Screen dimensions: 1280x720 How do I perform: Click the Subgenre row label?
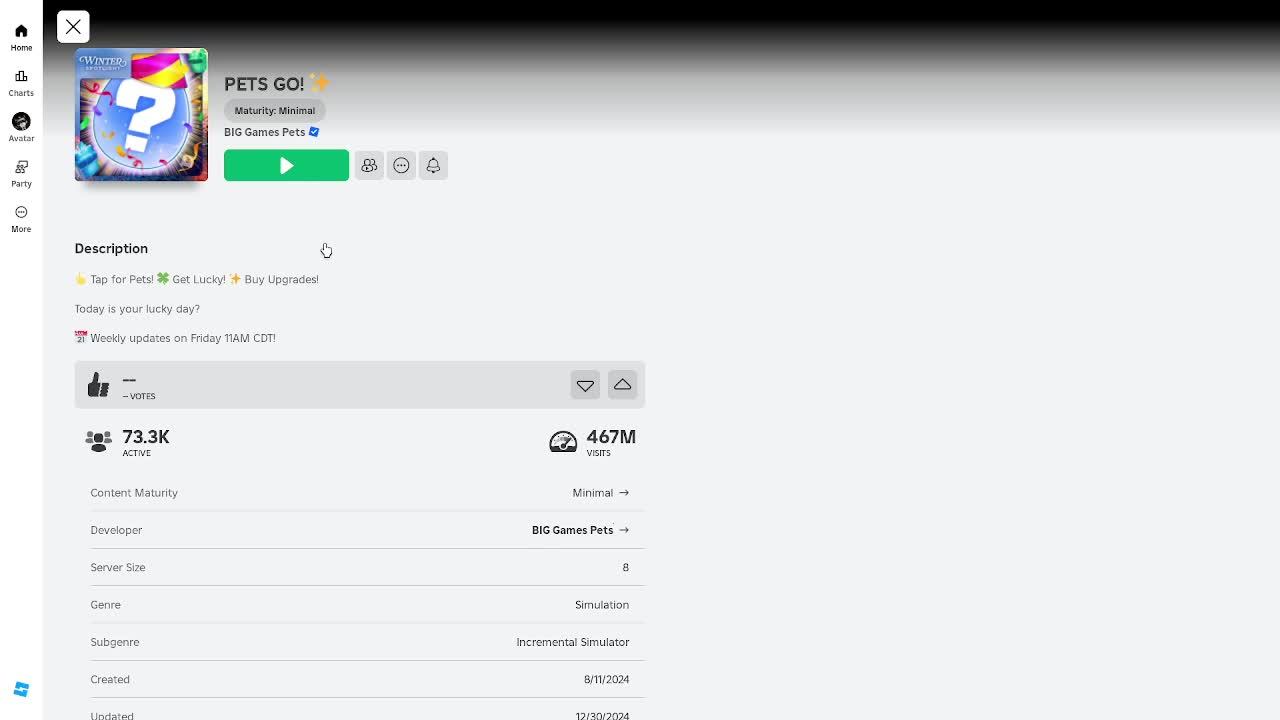pyautogui.click(x=115, y=642)
